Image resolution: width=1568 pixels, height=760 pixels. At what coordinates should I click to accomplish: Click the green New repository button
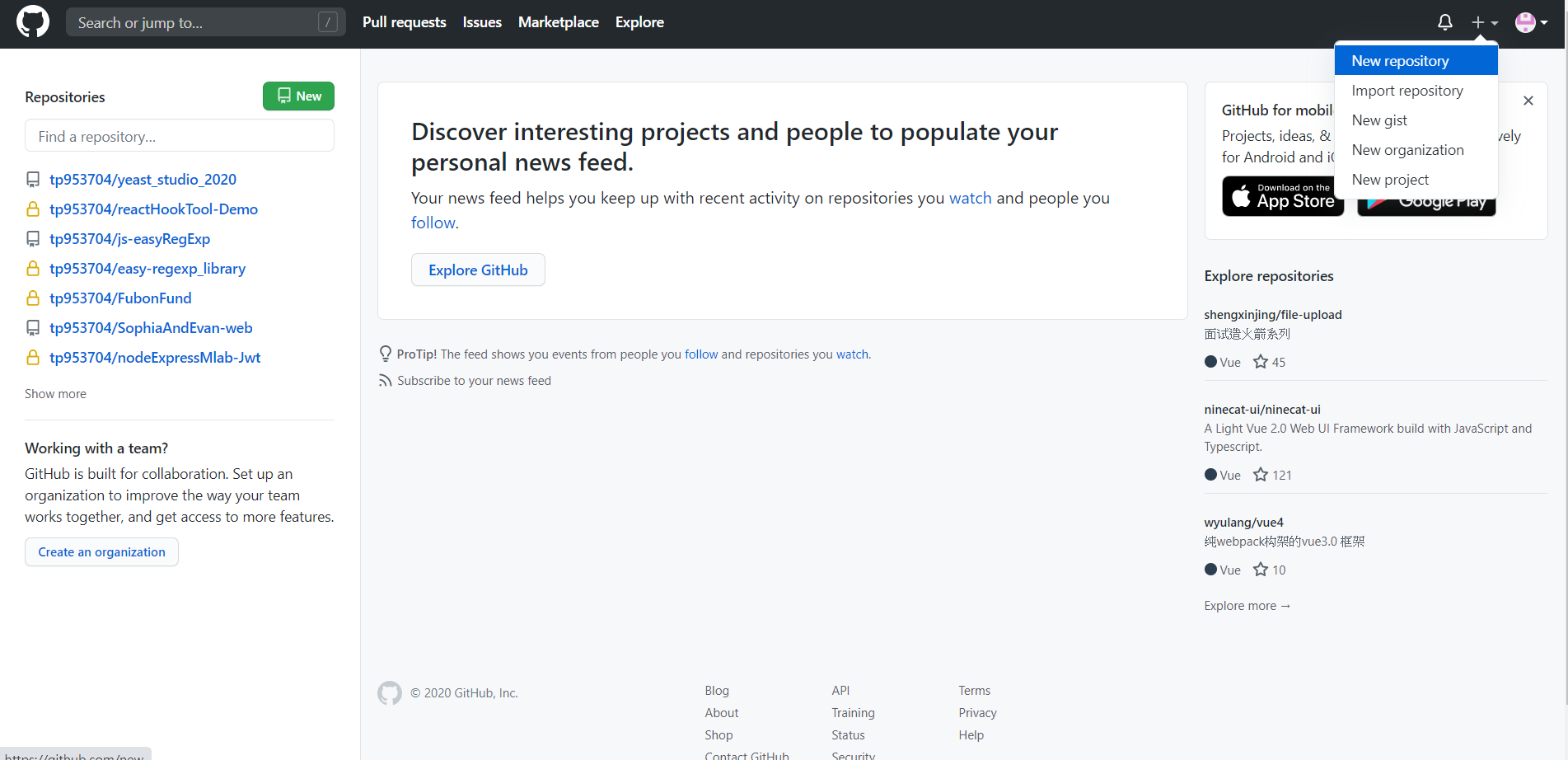point(298,96)
